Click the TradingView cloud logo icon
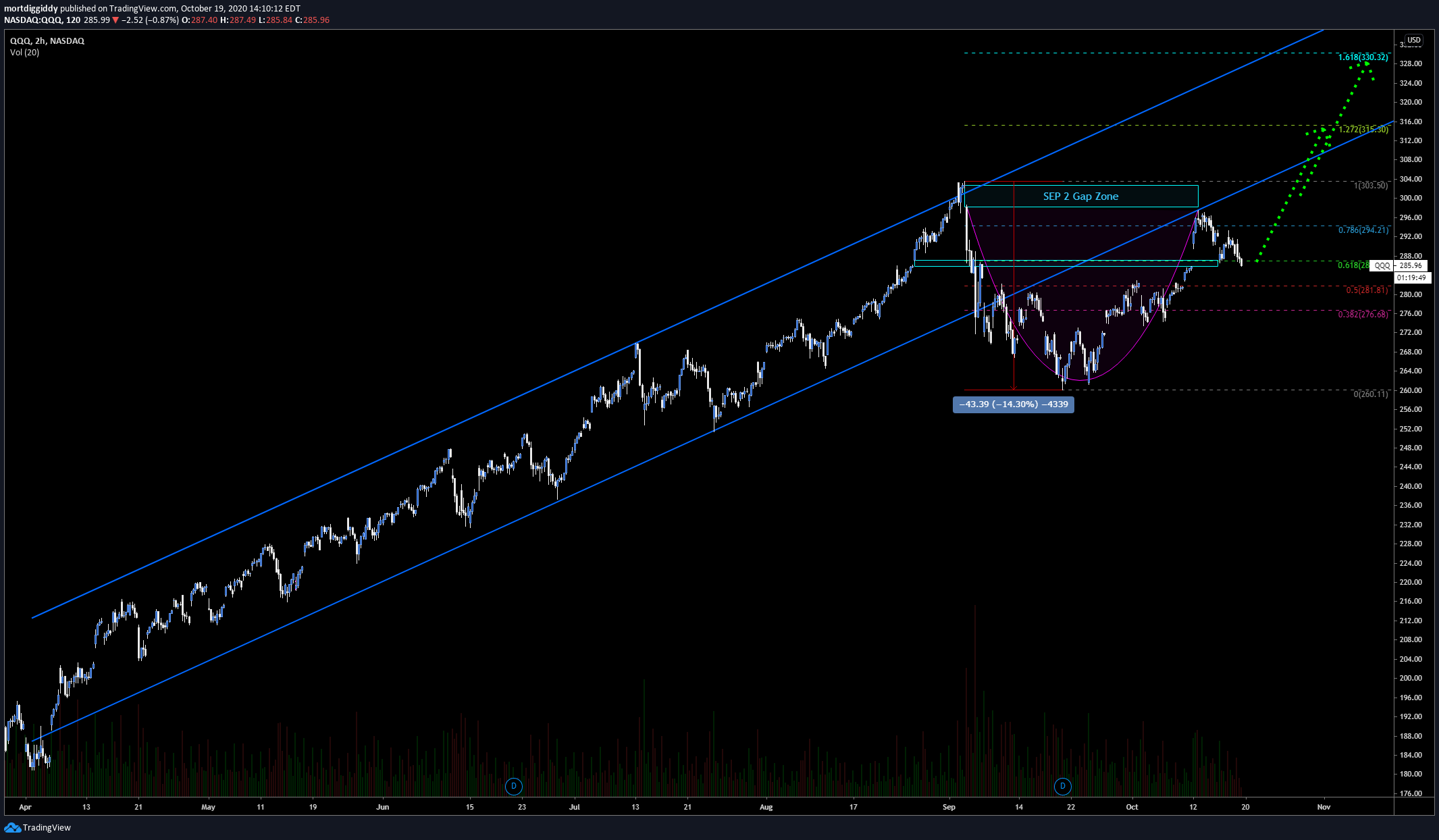This screenshot has width=1439, height=840. (x=12, y=827)
